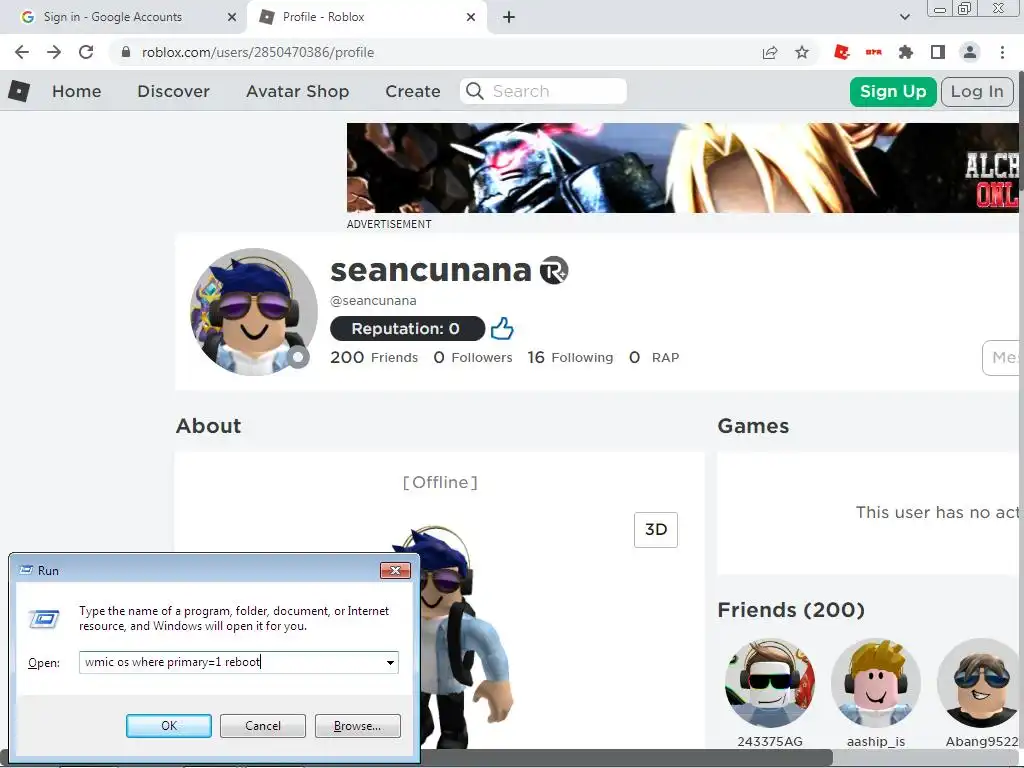Click the horizontal page scrollbar
The image size is (1024, 768).
pyautogui.click(x=418, y=758)
